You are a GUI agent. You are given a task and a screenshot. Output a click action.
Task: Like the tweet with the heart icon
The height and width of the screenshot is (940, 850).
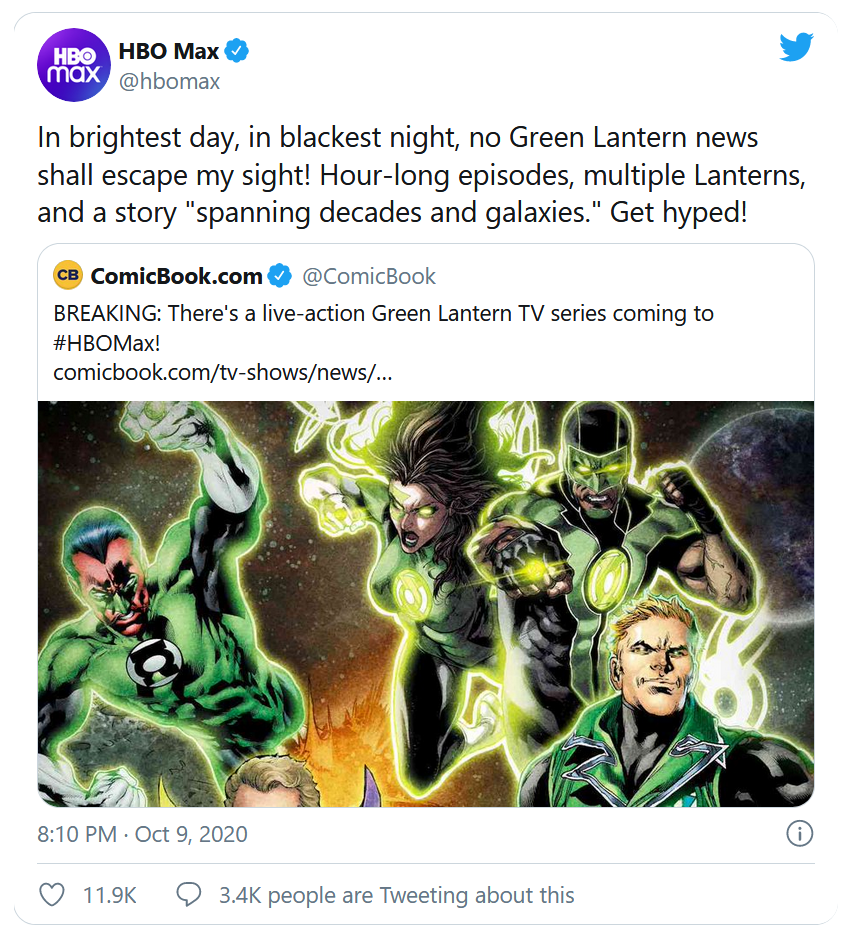point(52,894)
